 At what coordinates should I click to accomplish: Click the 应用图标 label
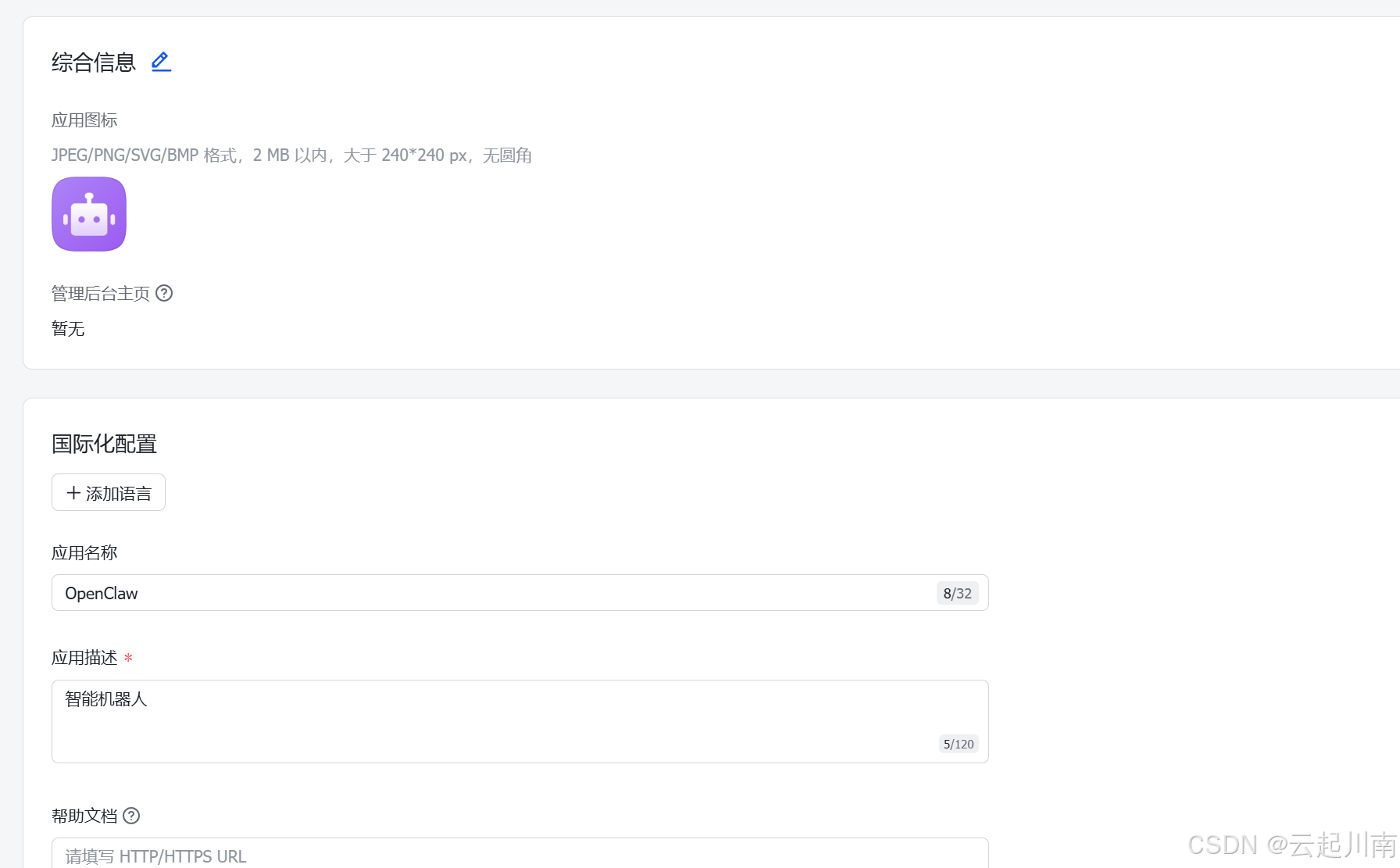[84, 120]
